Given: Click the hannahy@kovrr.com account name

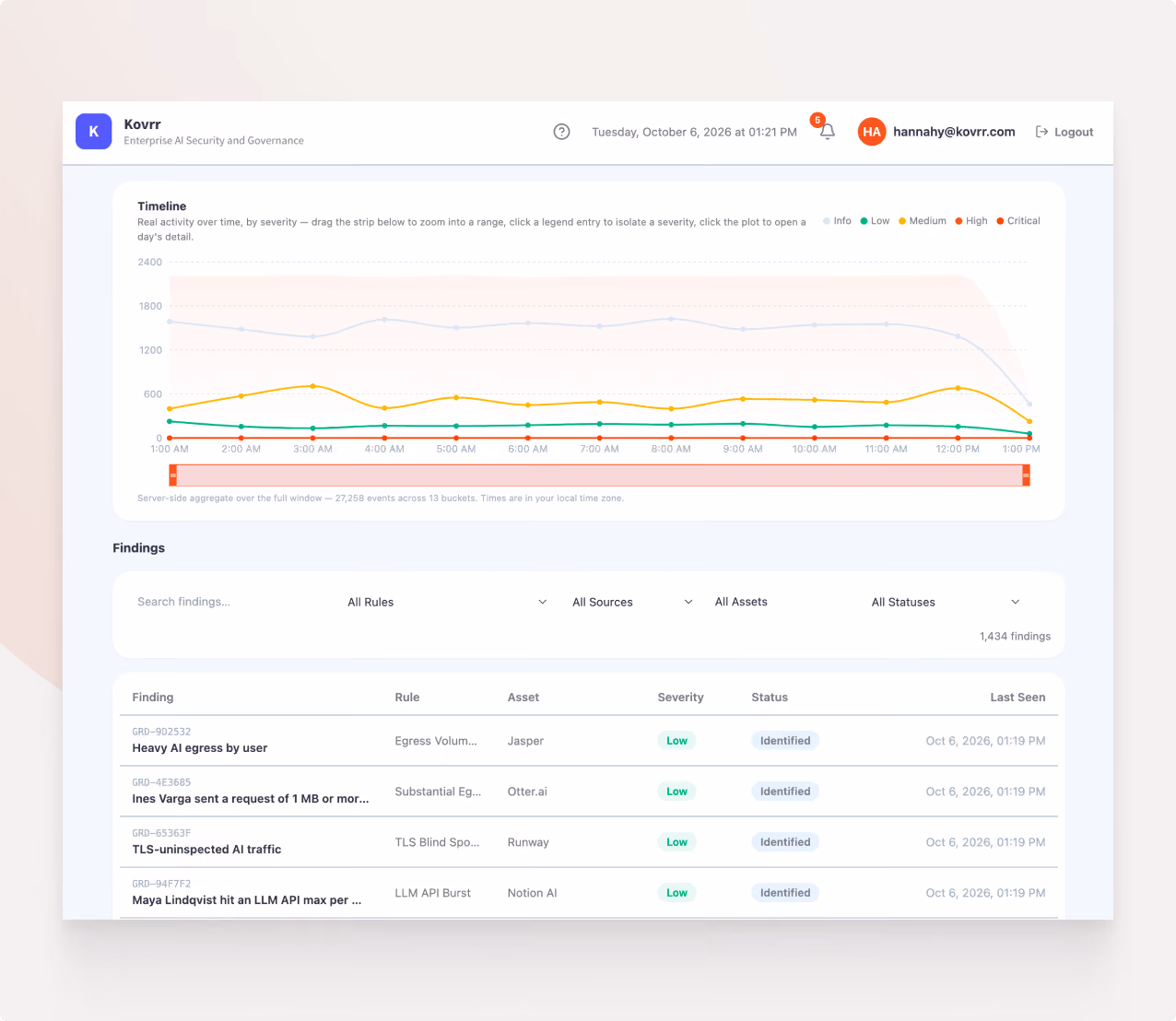Looking at the screenshot, I should click(954, 132).
